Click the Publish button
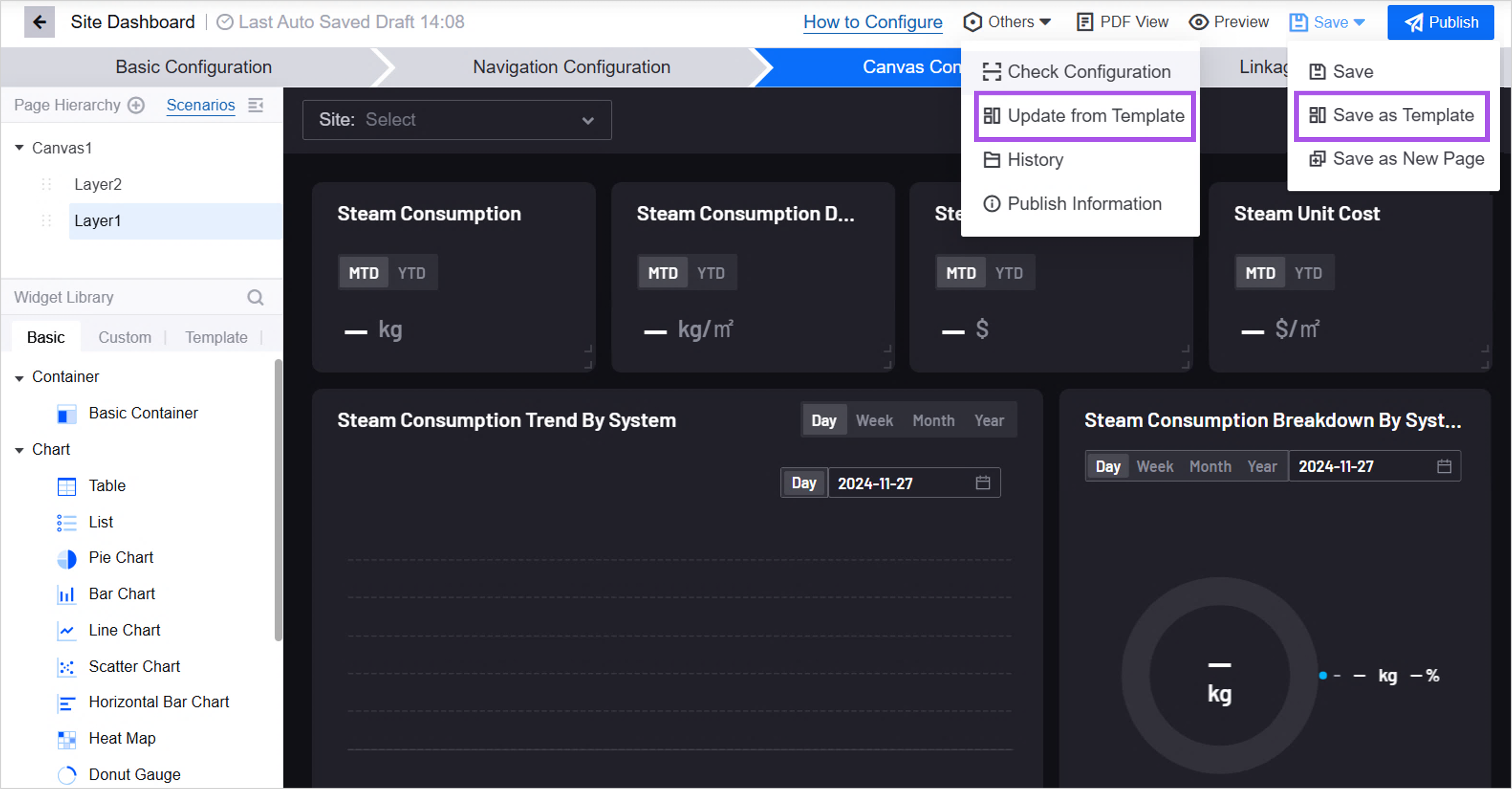 pyautogui.click(x=1440, y=22)
